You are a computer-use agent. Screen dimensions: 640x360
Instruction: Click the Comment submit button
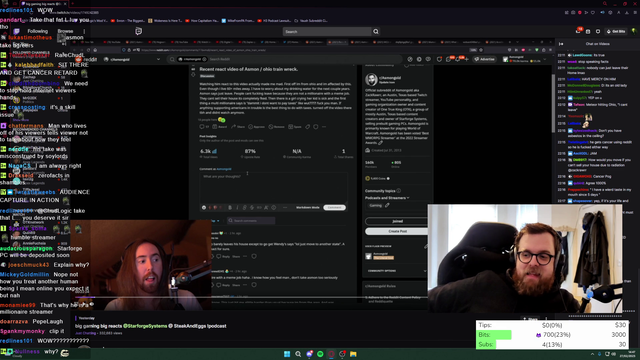point(334,207)
